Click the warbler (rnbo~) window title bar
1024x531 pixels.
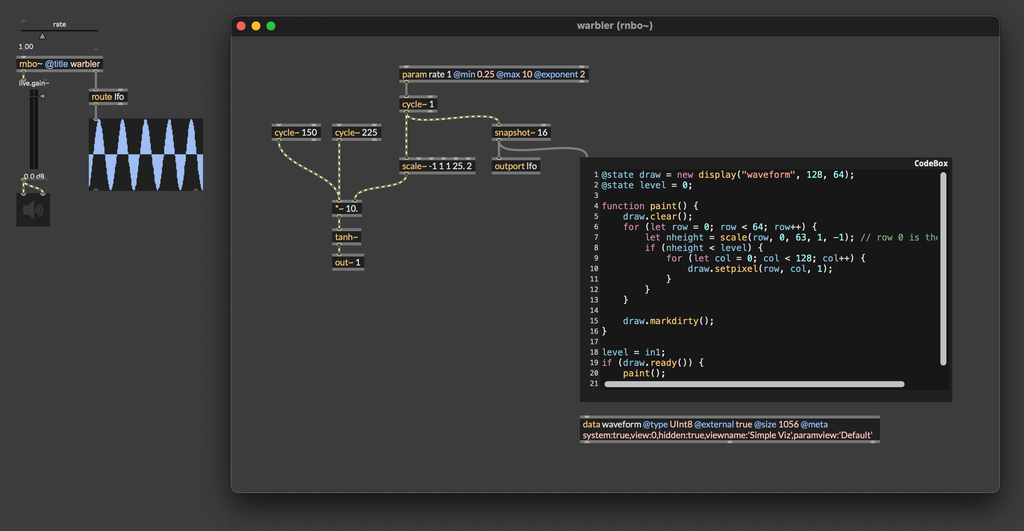click(x=615, y=25)
